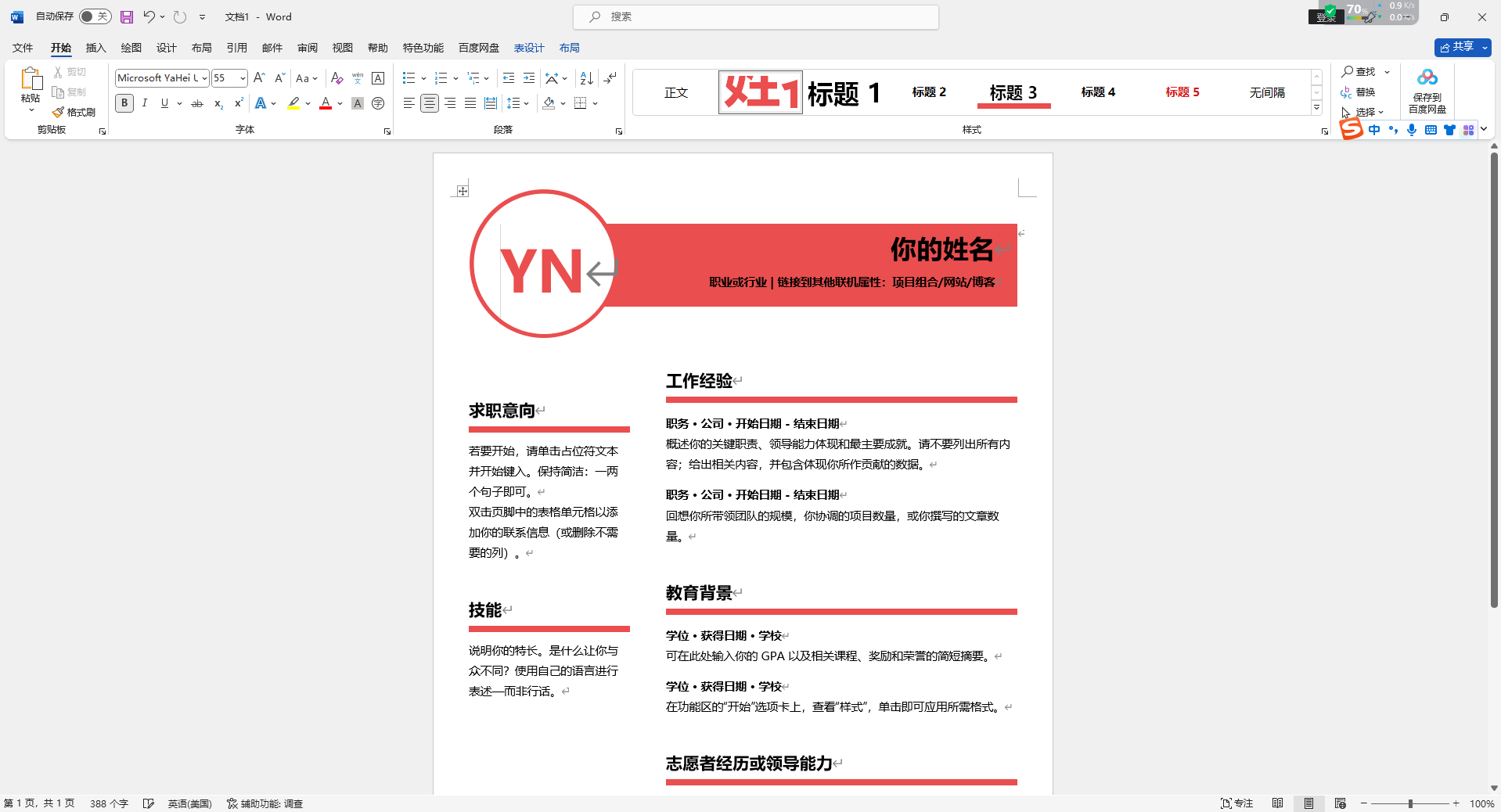This screenshot has width=1501, height=812.
Task: Expand the styles gallery more arrow
Action: 1317,108
